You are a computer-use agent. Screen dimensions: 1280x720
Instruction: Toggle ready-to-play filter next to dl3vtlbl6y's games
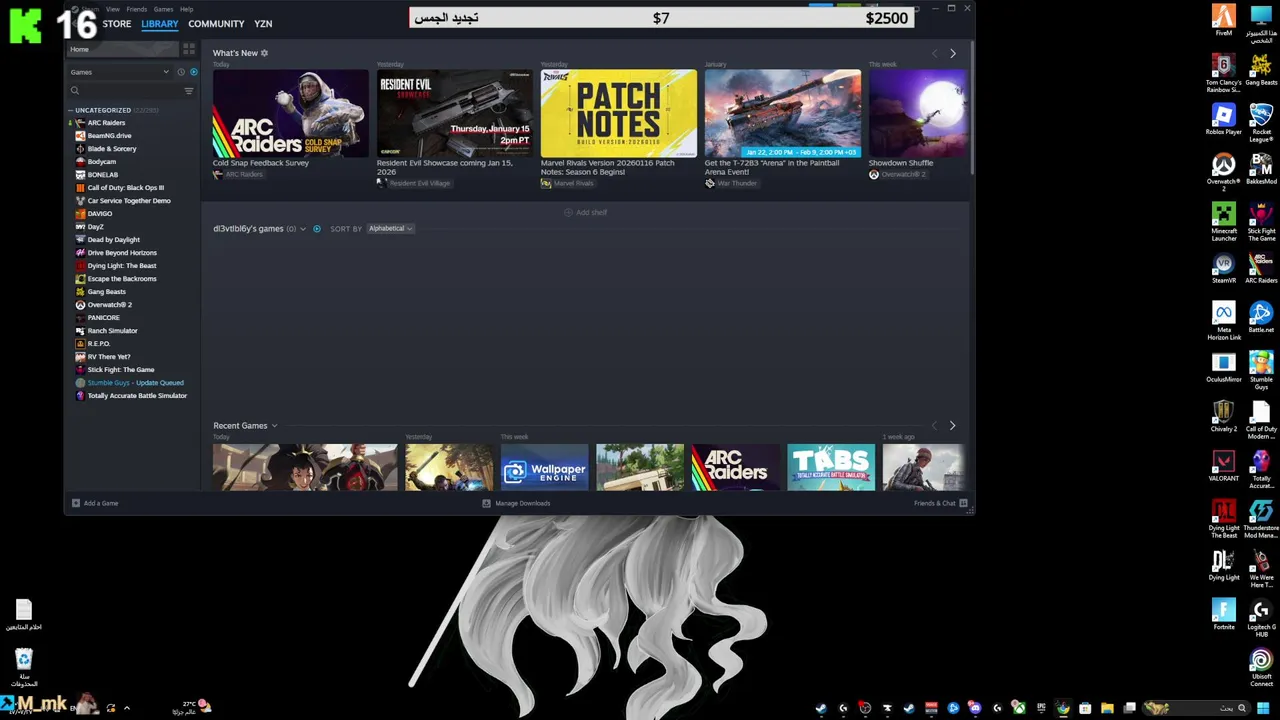317,229
